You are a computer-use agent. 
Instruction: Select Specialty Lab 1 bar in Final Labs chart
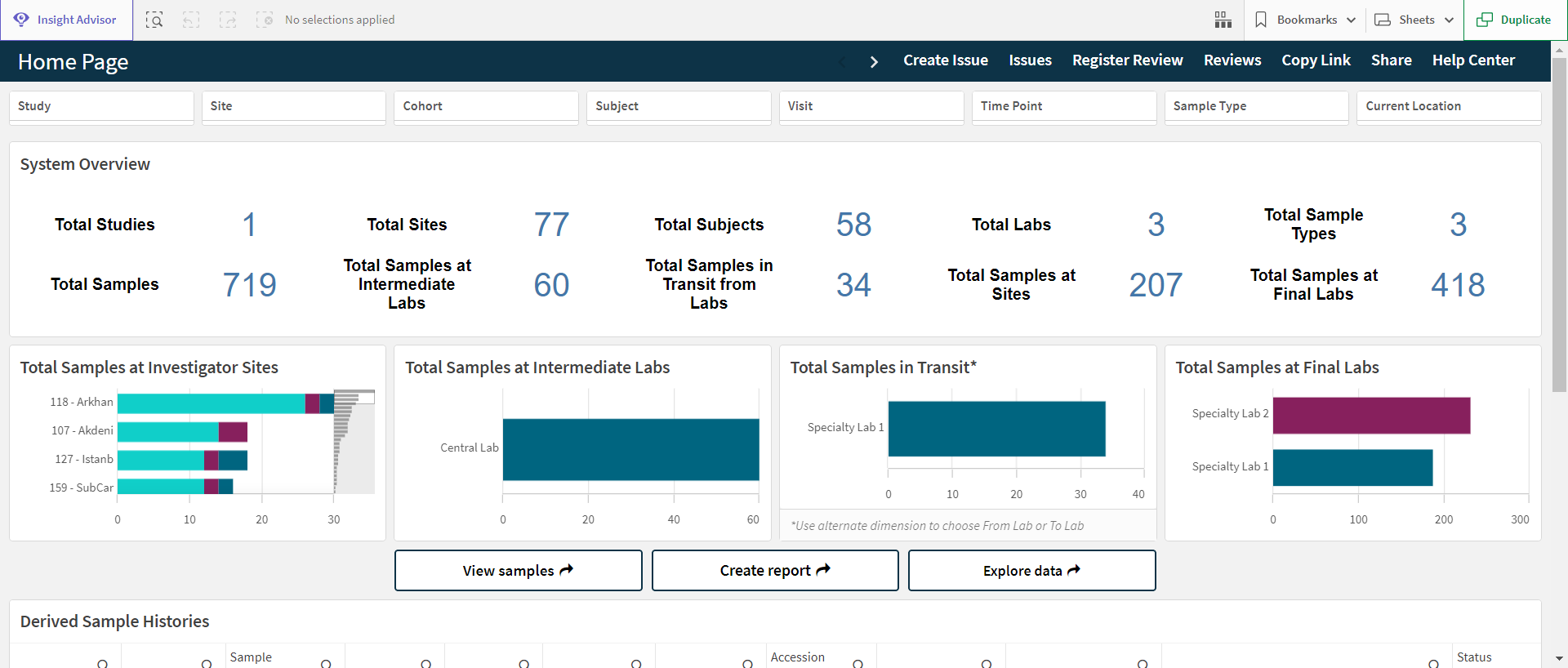(1352, 468)
